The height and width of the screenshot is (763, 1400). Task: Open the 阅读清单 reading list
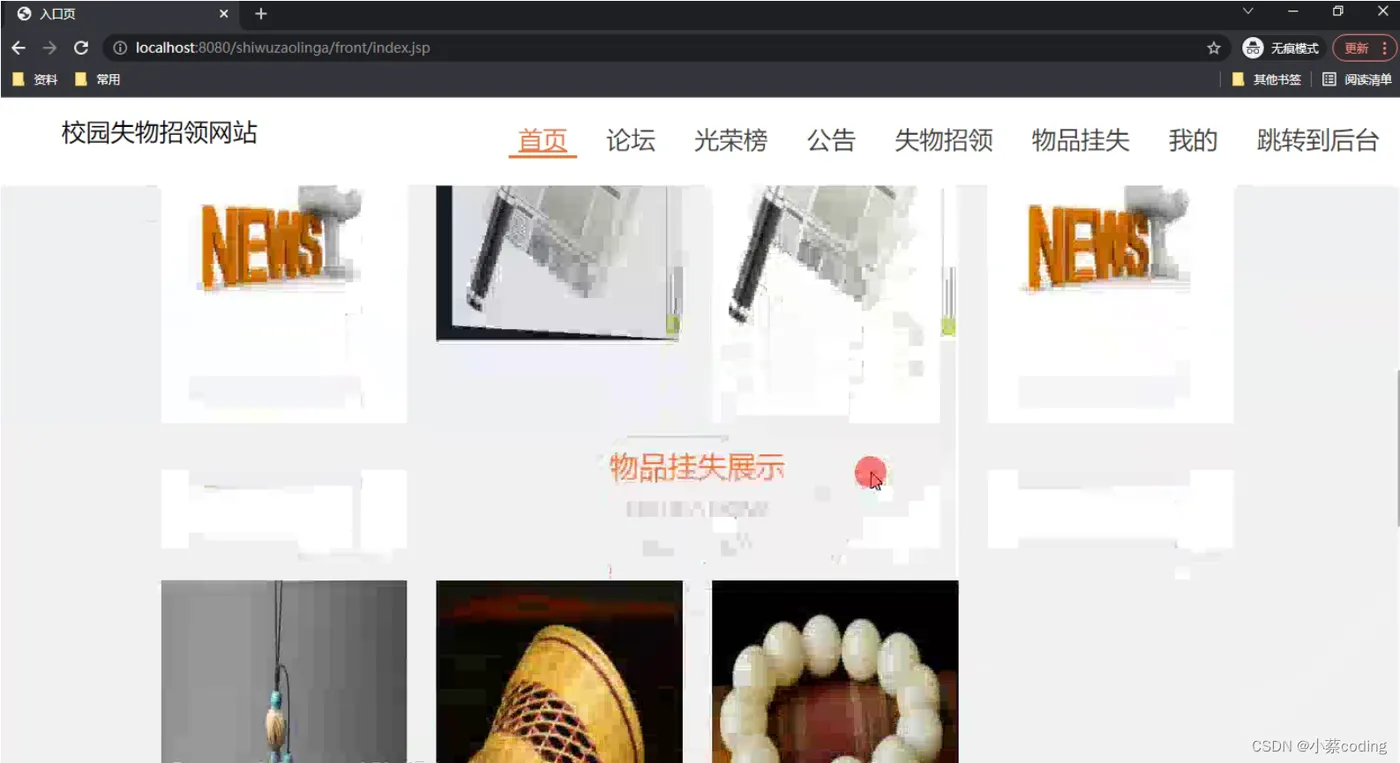(x=1357, y=79)
